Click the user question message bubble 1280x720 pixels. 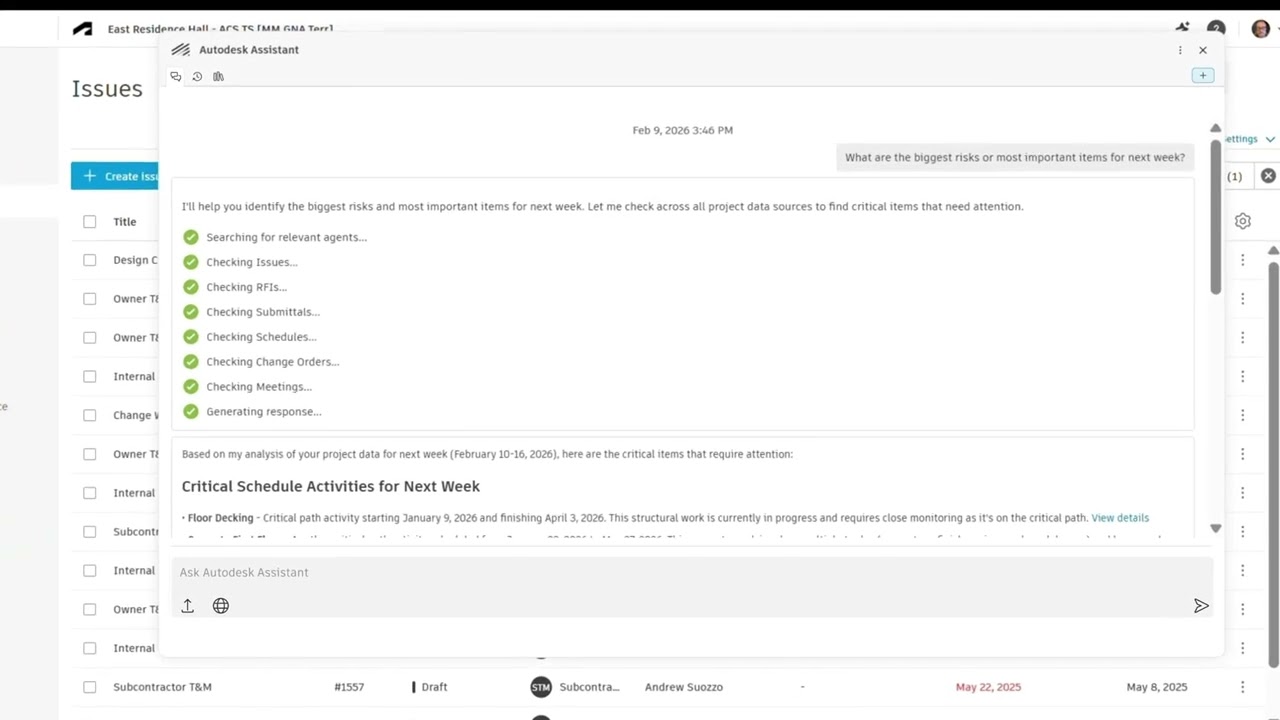pyautogui.click(x=1015, y=157)
